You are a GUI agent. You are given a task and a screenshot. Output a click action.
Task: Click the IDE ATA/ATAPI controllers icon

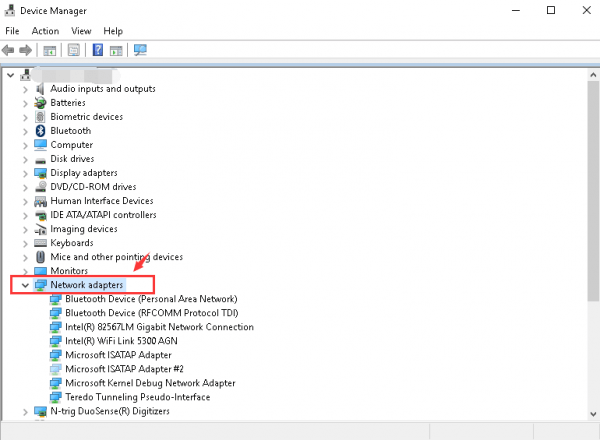[x=40, y=215]
